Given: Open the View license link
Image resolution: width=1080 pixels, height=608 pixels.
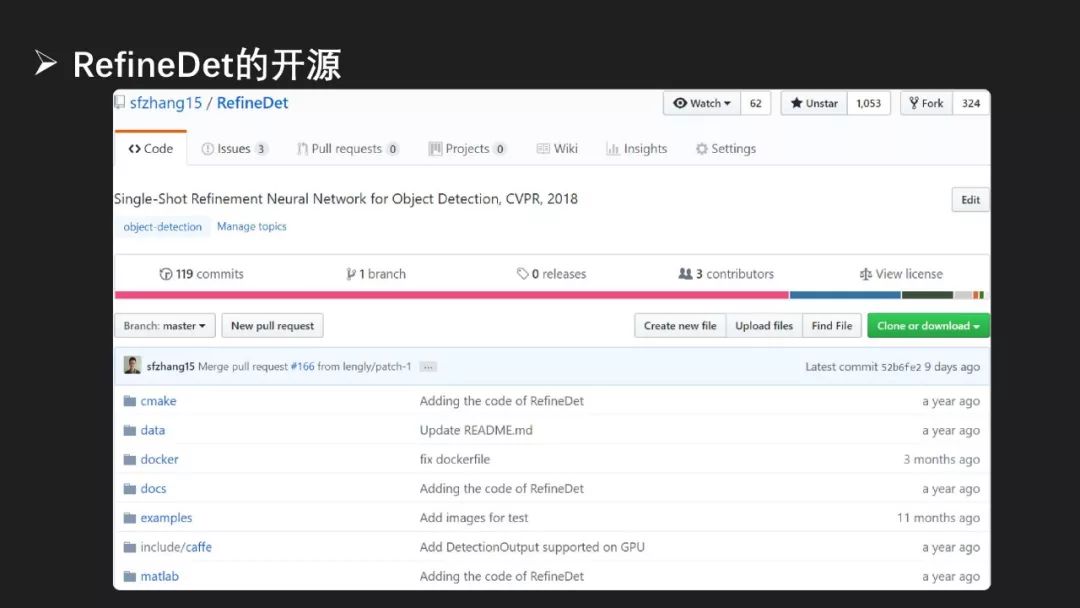Looking at the screenshot, I should click(x=901, y=274).
